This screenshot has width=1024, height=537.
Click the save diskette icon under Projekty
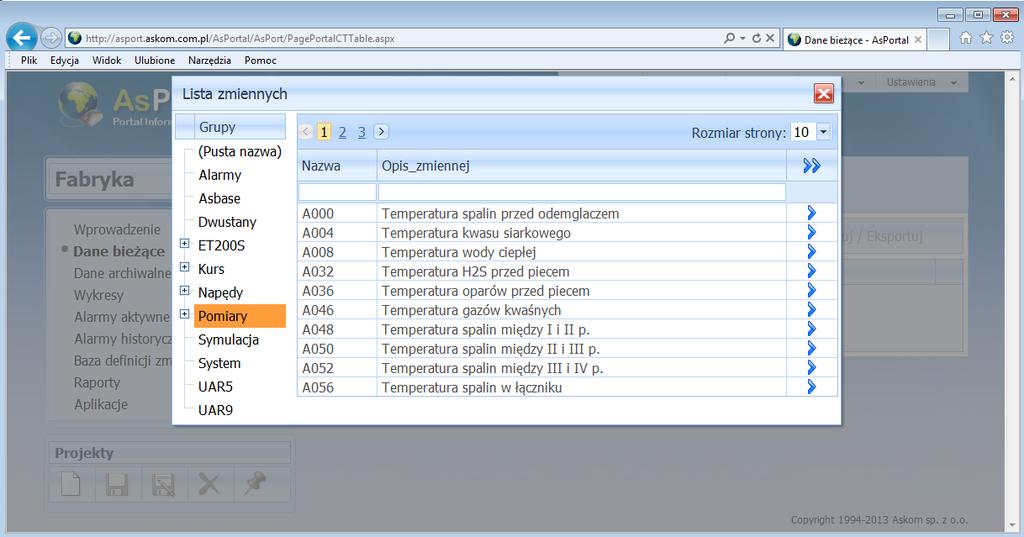(117, 485)
